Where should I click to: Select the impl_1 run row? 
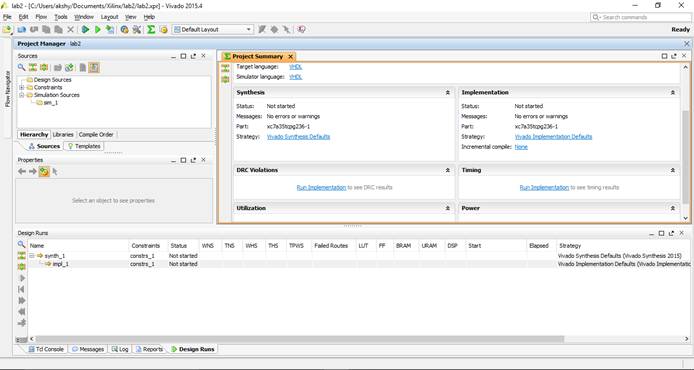359,264
